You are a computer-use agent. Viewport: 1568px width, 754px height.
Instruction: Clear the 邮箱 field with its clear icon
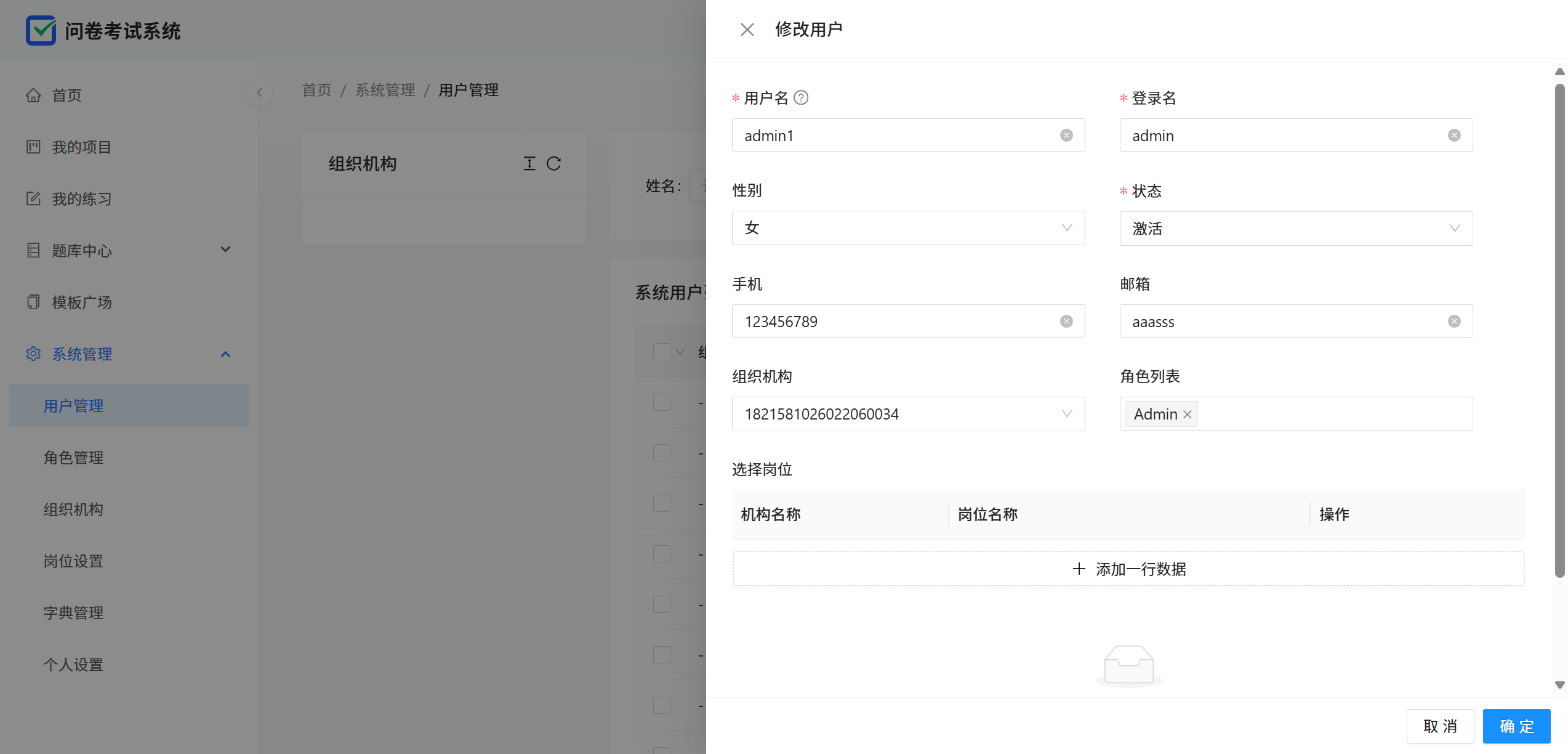click(x=1454, y=322)
